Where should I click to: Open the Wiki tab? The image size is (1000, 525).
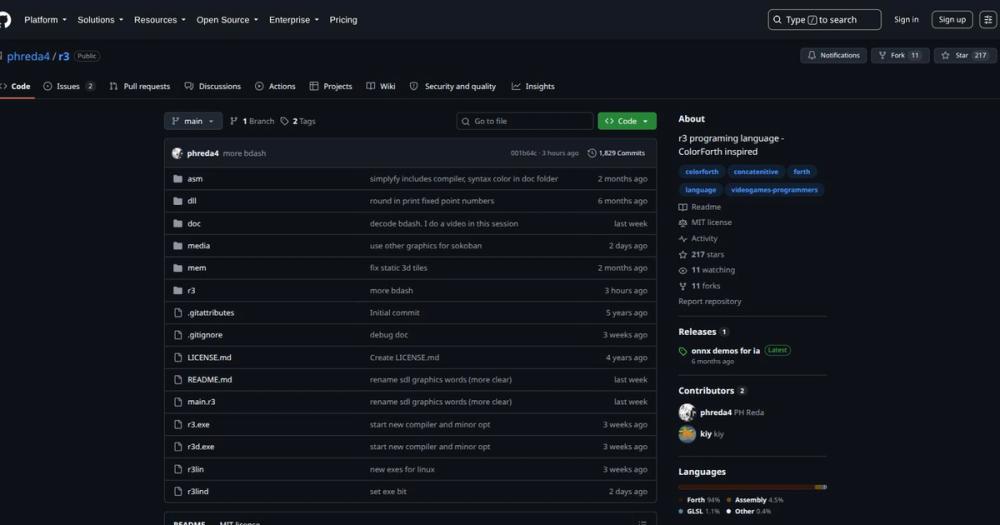tap(381, 86)
